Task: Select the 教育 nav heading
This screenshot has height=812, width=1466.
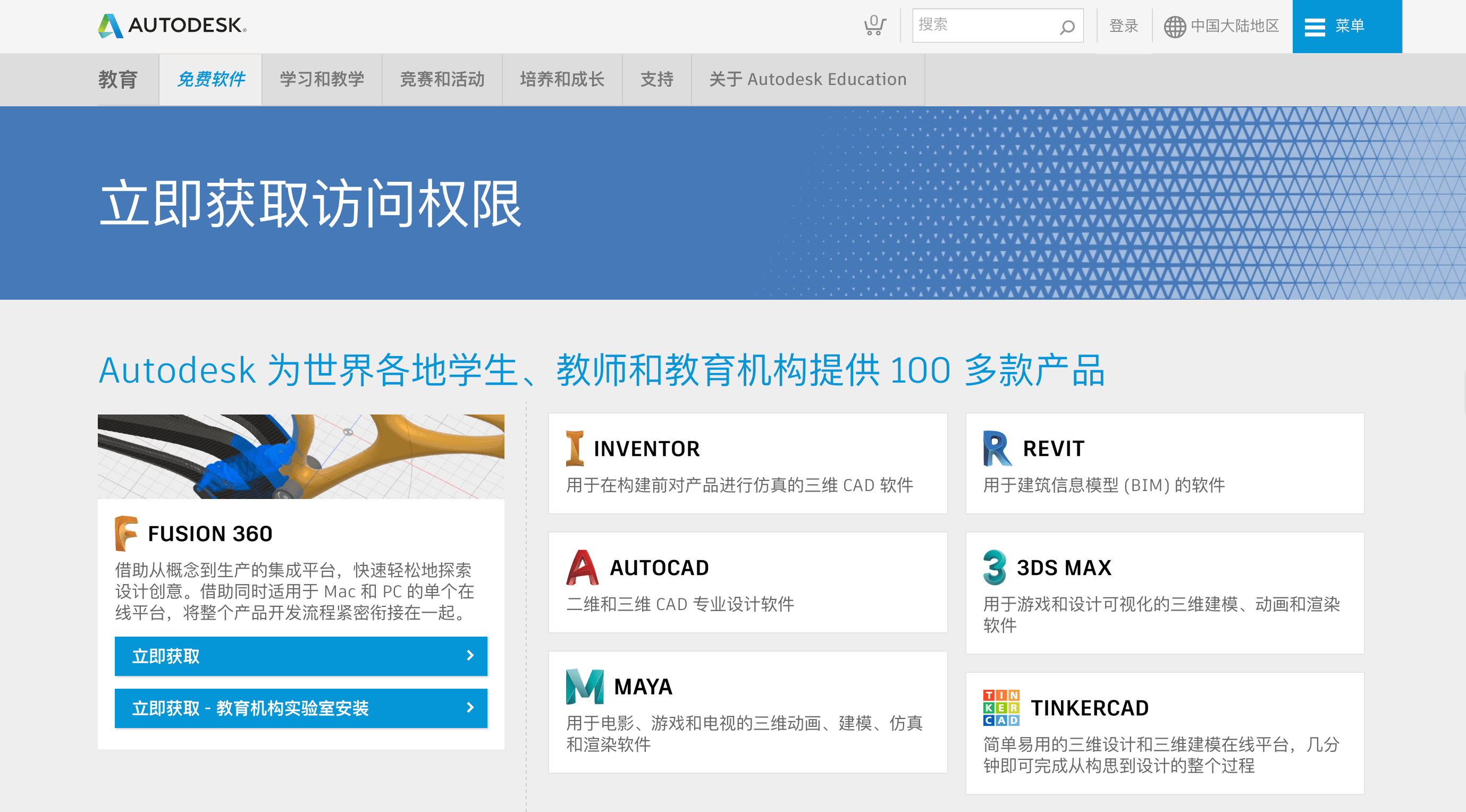Action: (118, 79)
